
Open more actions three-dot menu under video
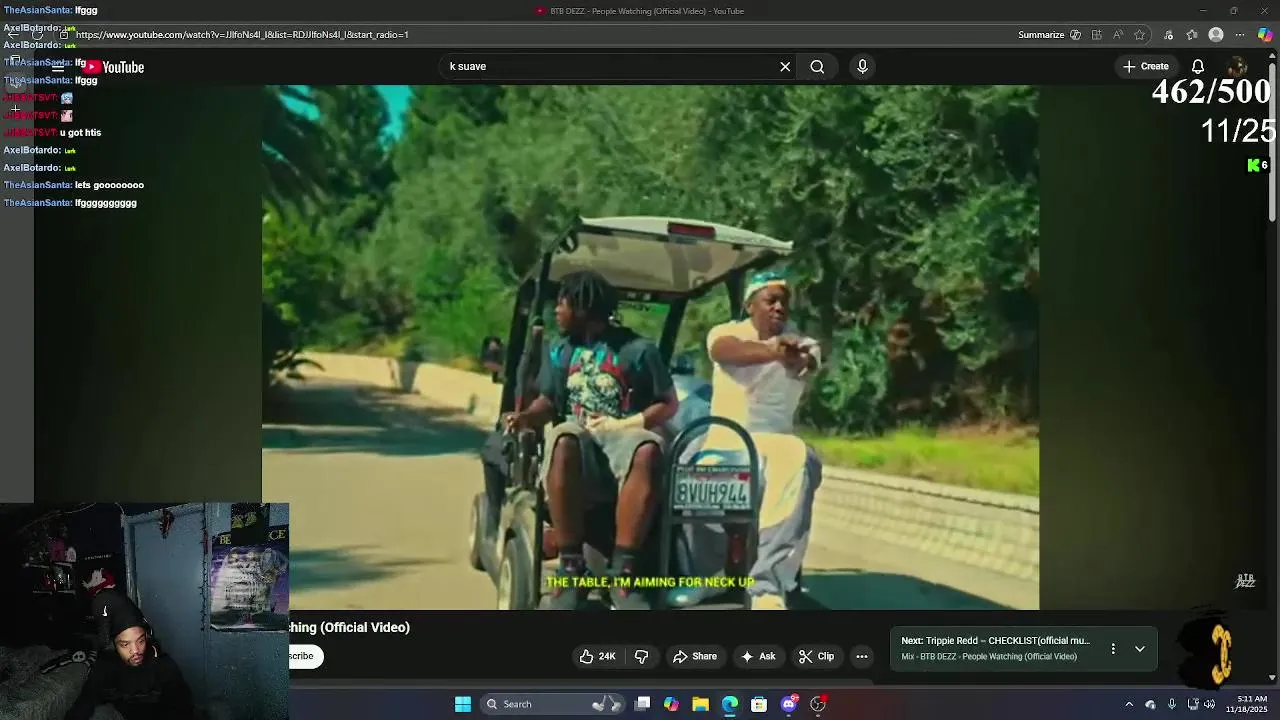862,656
